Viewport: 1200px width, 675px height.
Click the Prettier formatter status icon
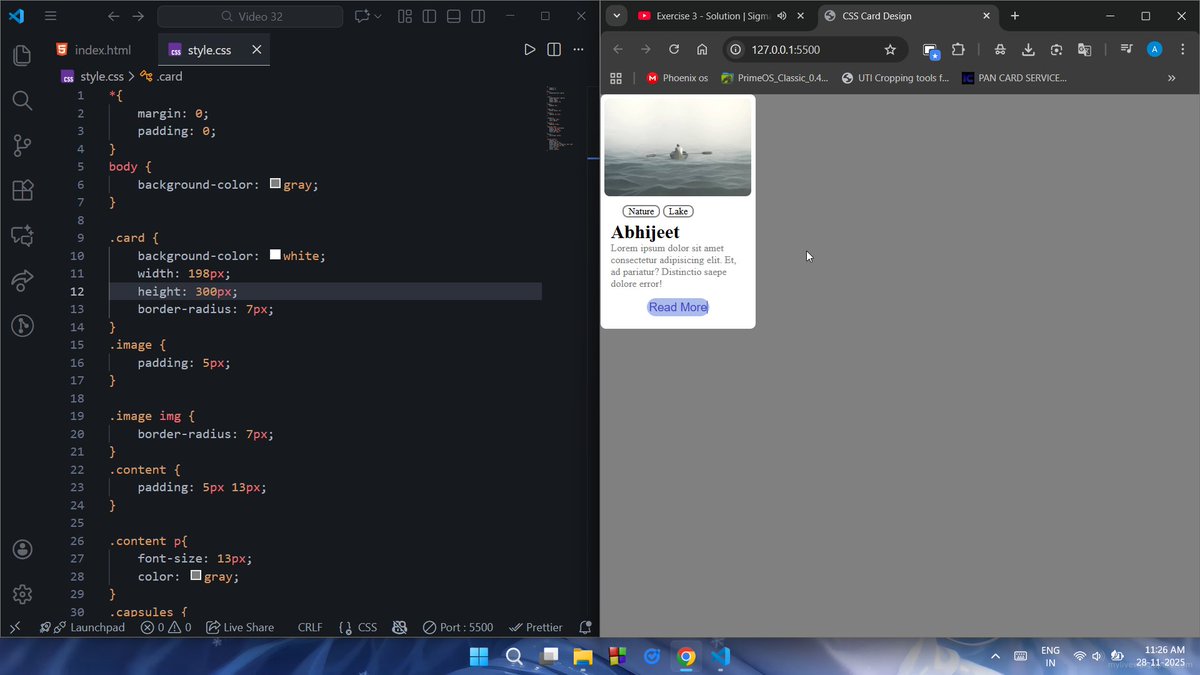[x=536, y=627]
